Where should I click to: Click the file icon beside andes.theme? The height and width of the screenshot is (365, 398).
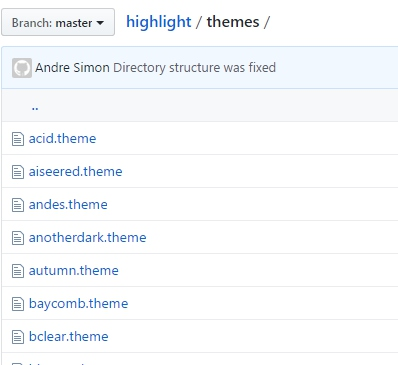tap(18, 205)
